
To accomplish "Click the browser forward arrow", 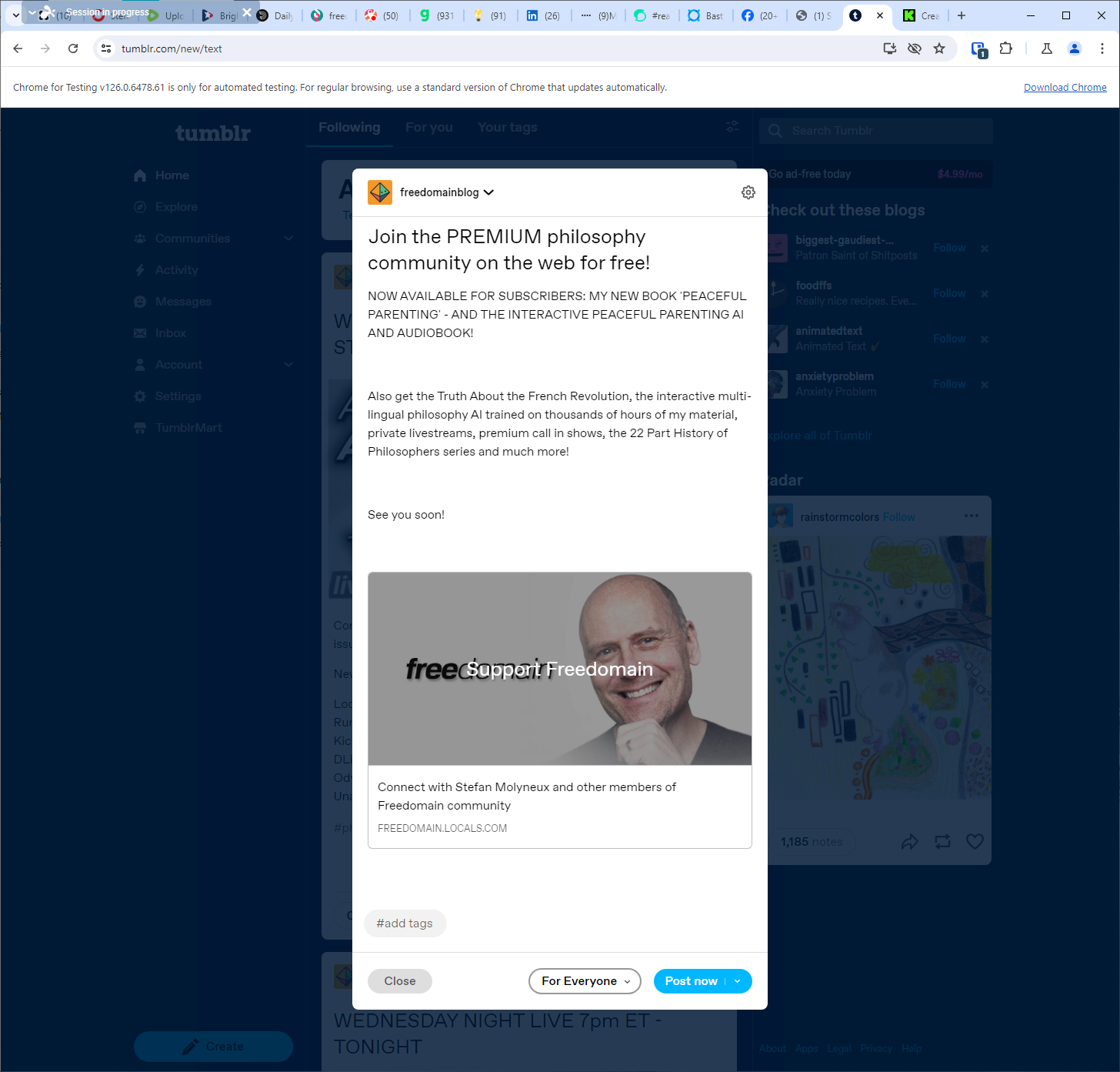I will [x=45, y=48].
